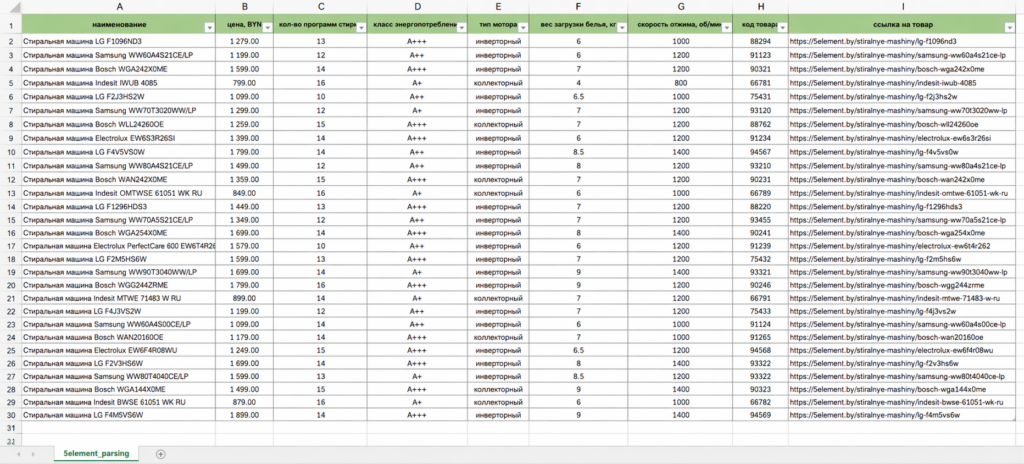Open filter dropdown for класс энергопотребления
The width and height of the screenshot is (1024, 464).
point(461,27)
